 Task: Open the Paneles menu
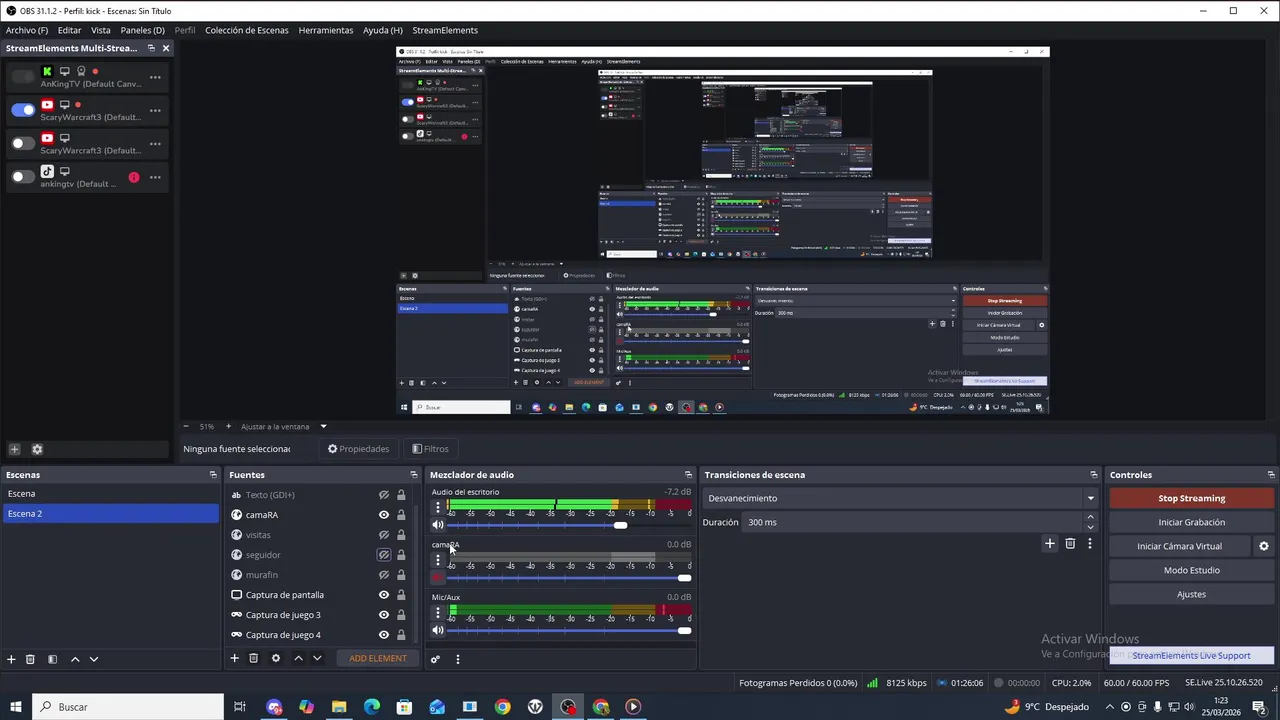(142, 30)
